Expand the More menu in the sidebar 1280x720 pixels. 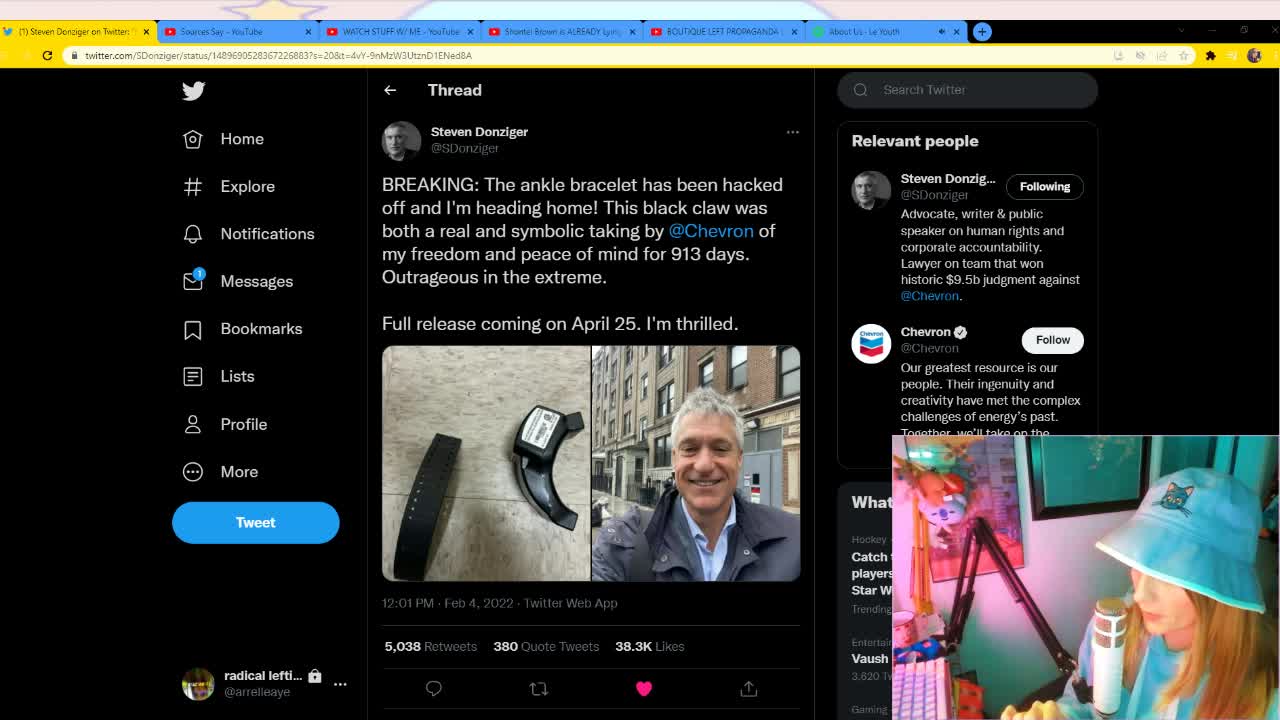(221, 471)
